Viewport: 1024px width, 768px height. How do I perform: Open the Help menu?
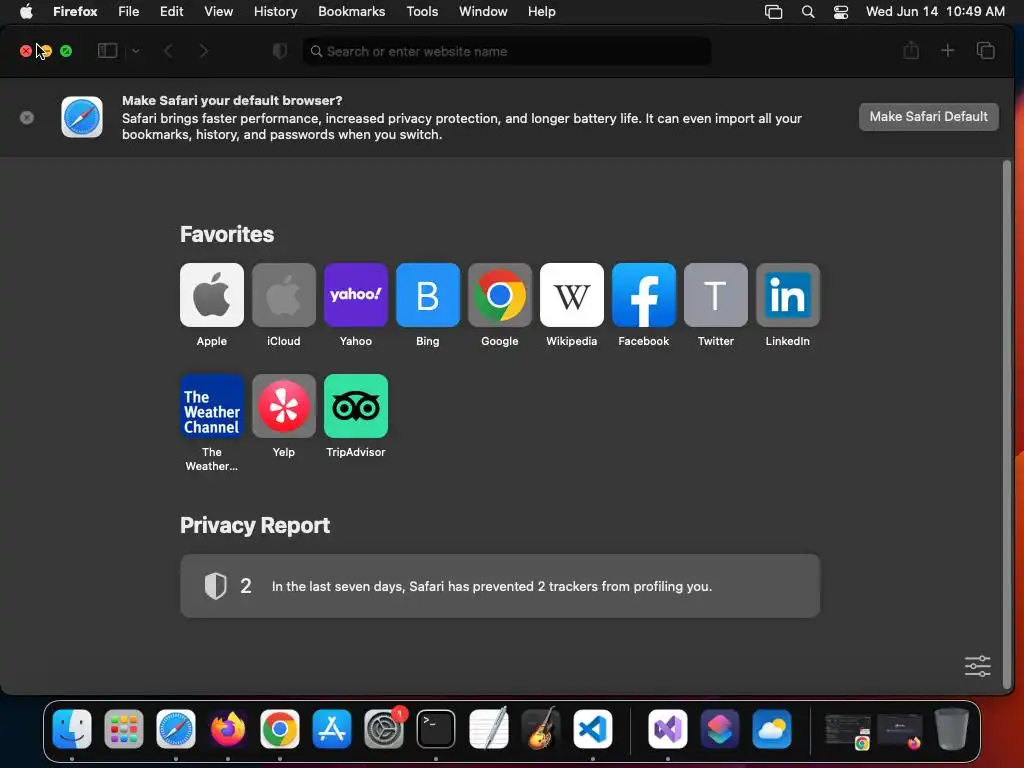pyautogui.click(x=541, y=11)
